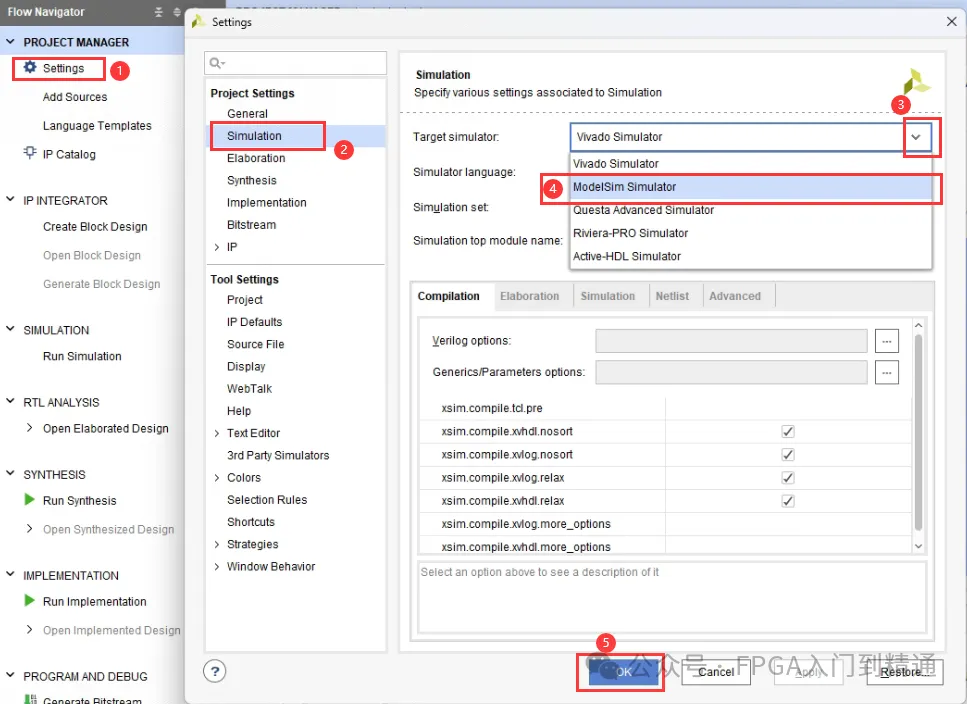Choose ModelSim Simulator from the list

pos(751,187)
